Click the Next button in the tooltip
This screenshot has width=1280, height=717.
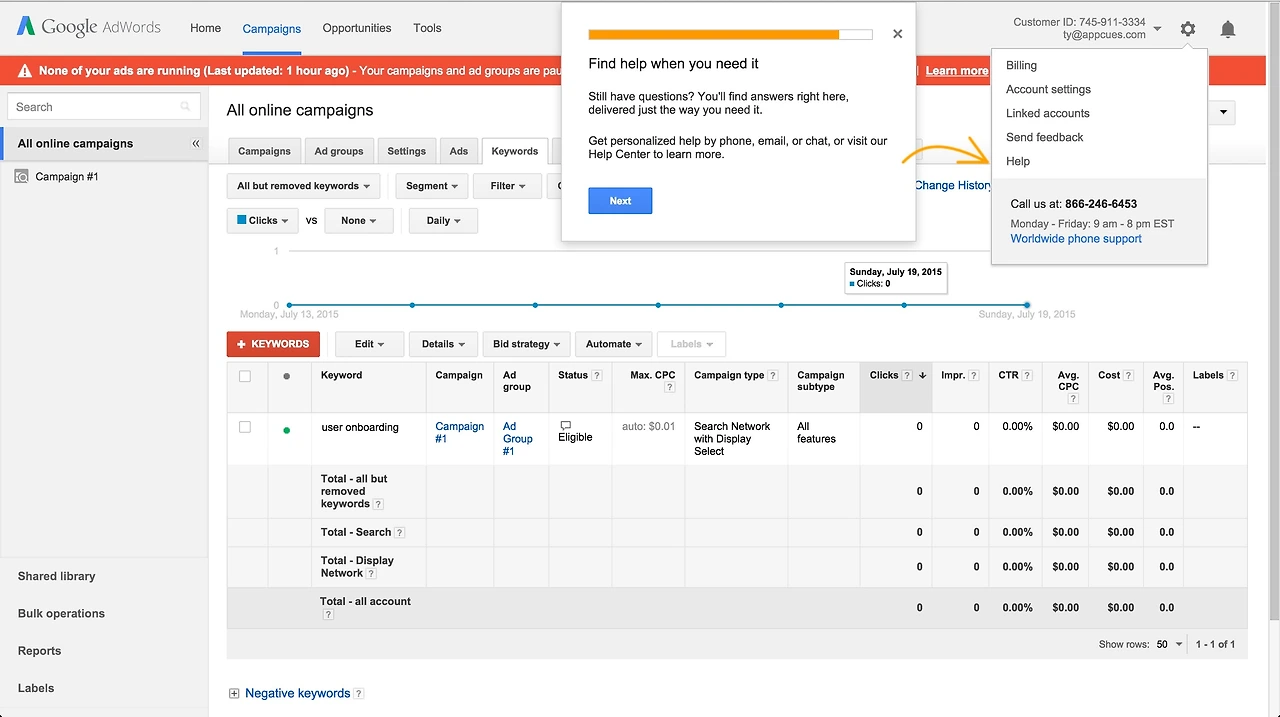(620, 201)
